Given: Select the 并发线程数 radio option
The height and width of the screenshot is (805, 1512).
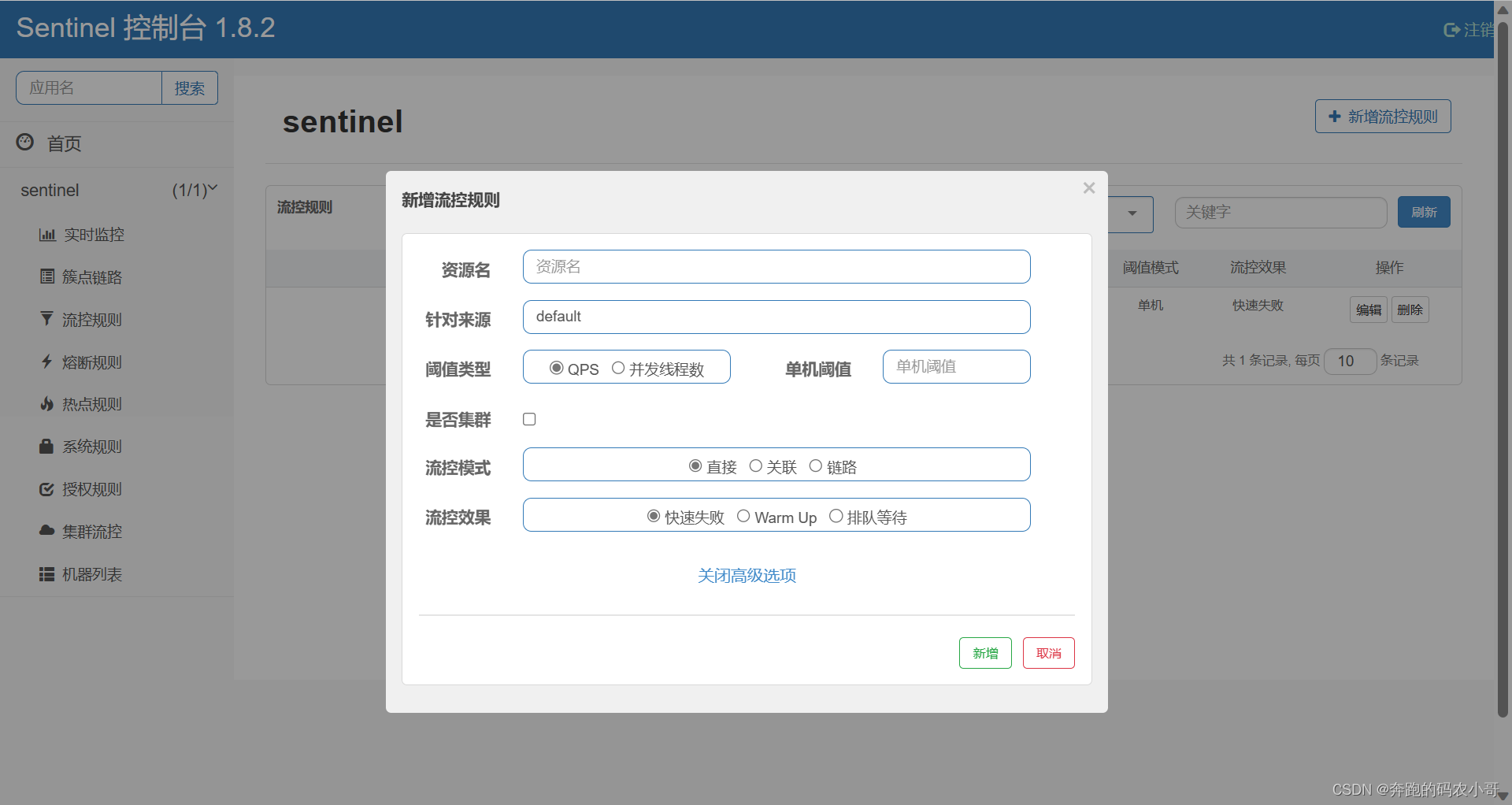Looking at the screenshot, I should pyautogui.click(x=618, y=368).
